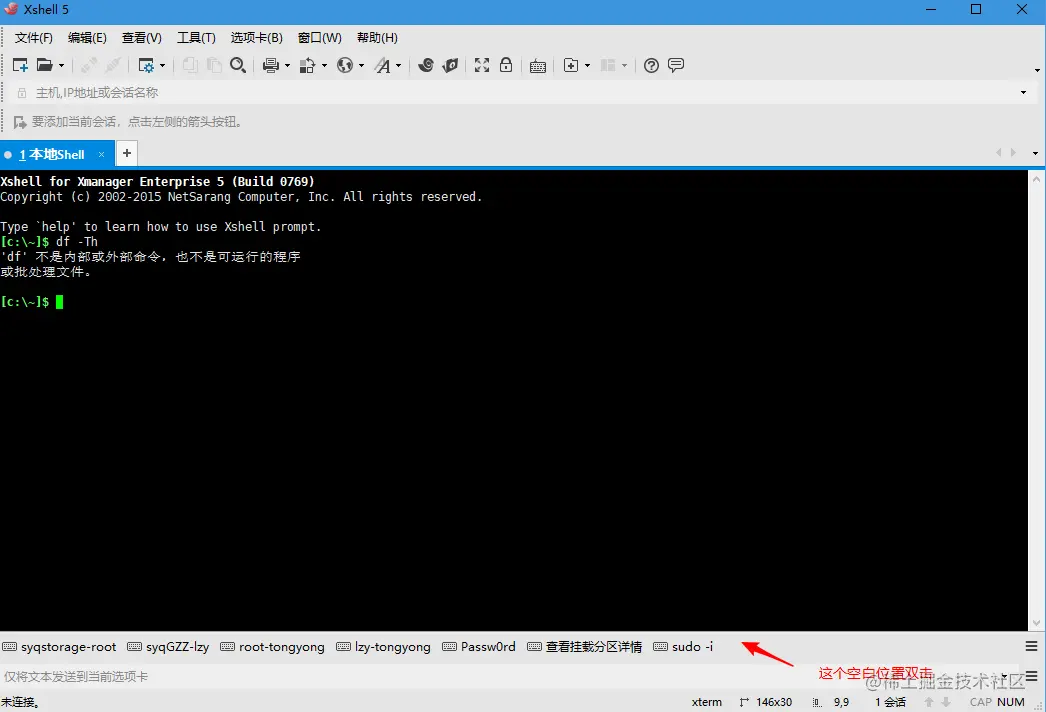The image size is (1046, 712).
Task: Click the host/IP address input bar
Action: (520, 93)
